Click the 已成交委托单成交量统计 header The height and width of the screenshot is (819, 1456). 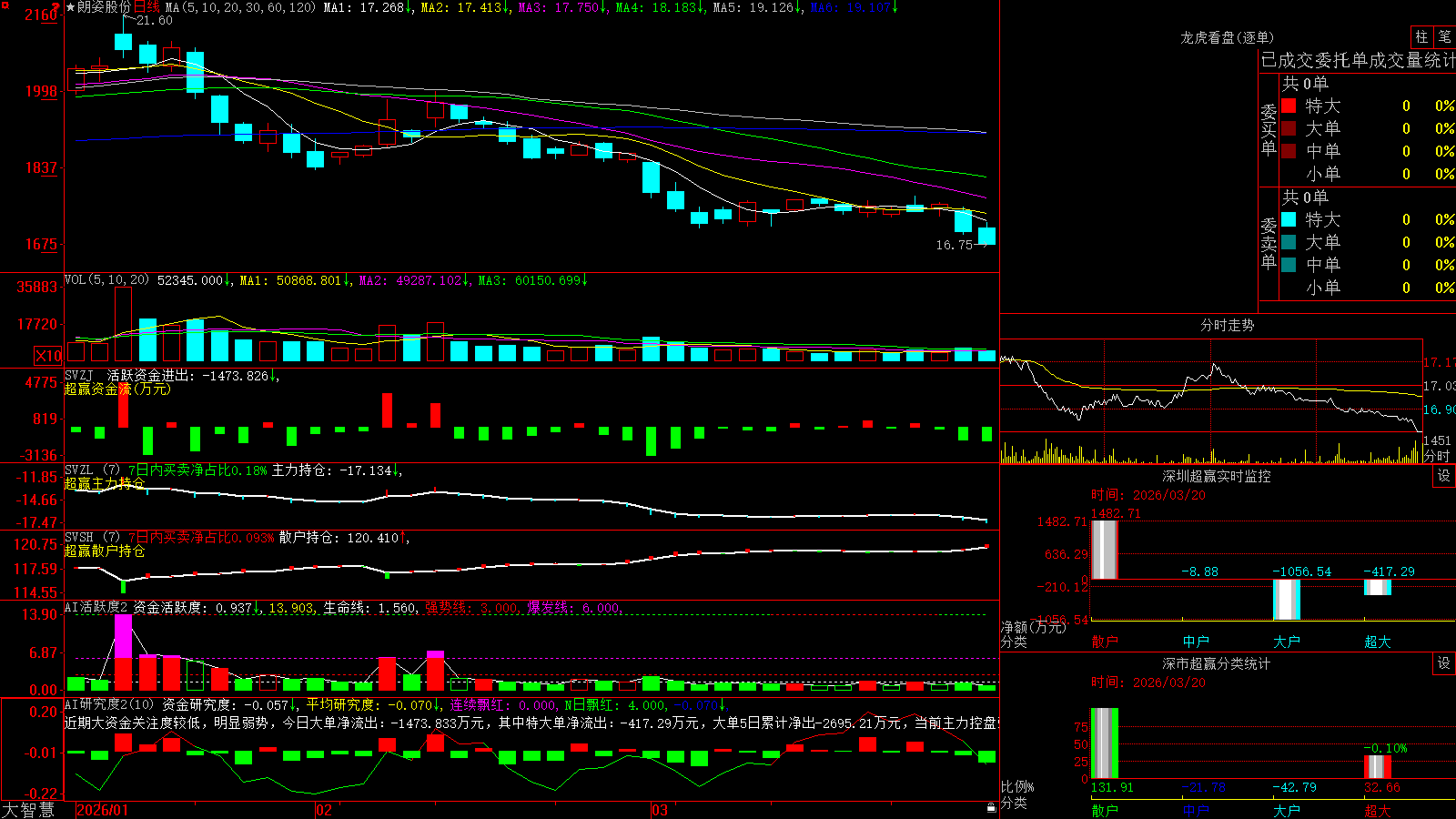point(1358,60)
